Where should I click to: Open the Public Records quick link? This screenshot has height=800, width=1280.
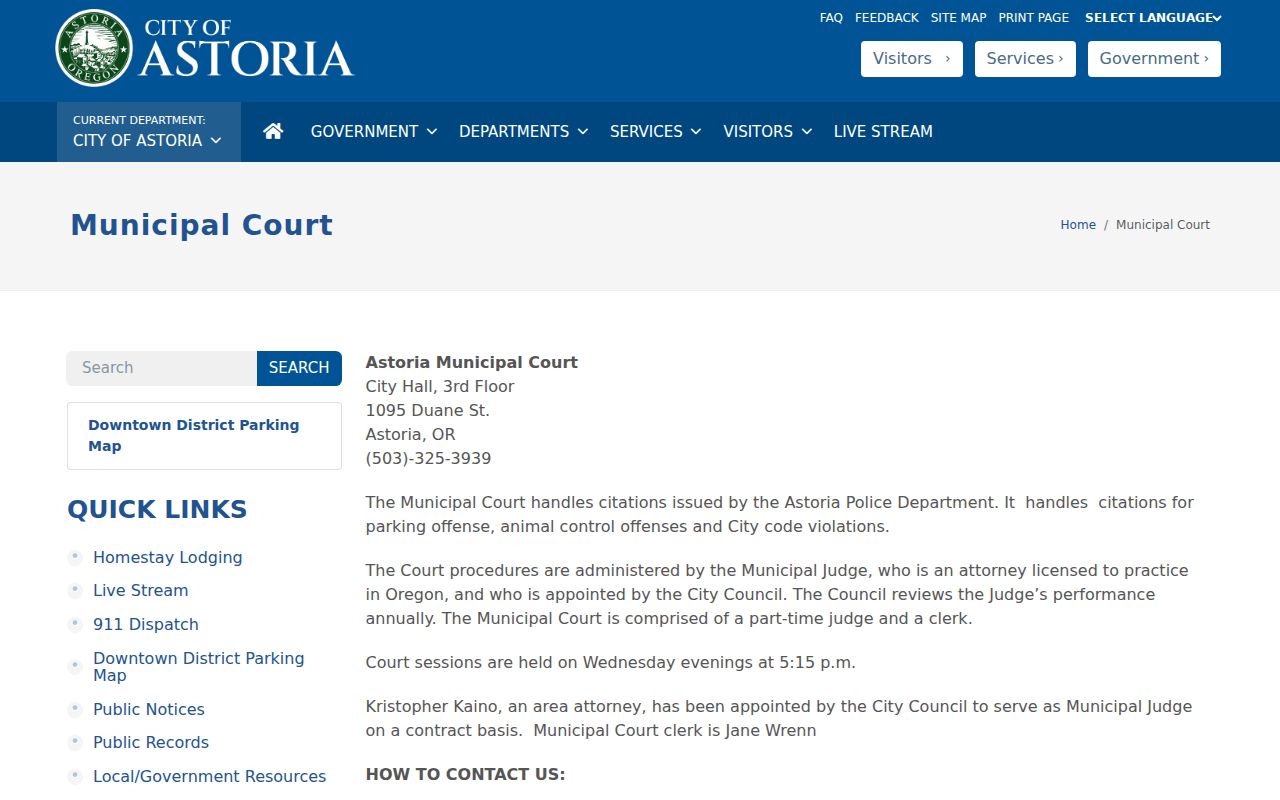point(151,742)
